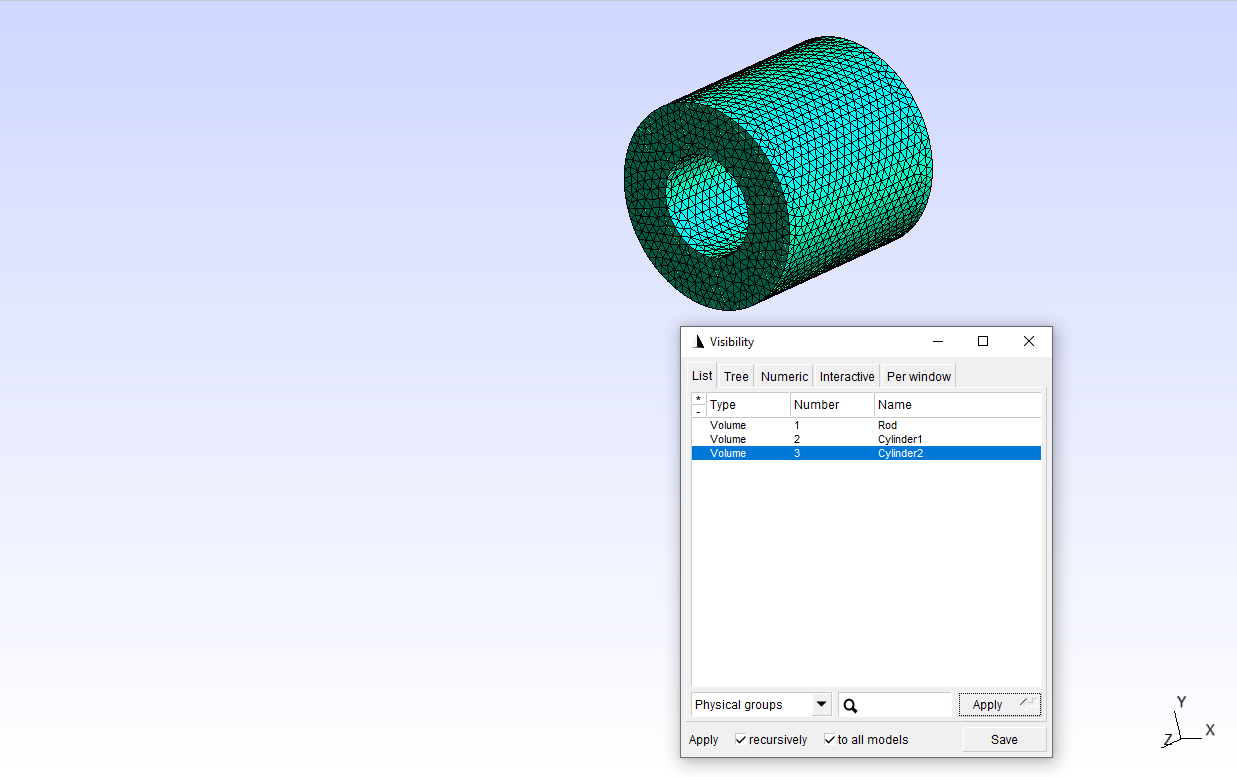Viewport: 1237px width, 777px height.
Task: Click the minus invert-selection button
Action: pos(698,411)
